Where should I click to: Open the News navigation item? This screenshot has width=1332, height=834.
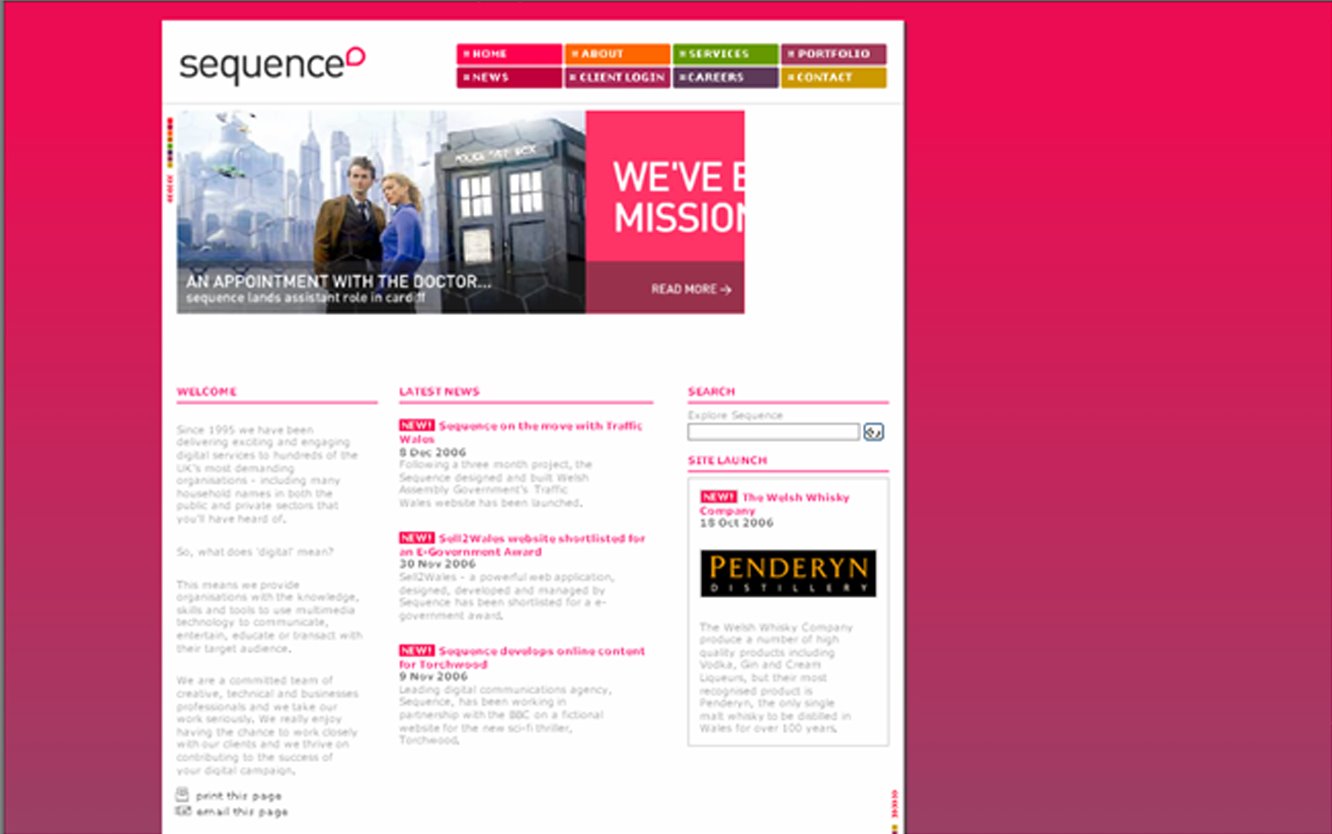tap(510, 78)
